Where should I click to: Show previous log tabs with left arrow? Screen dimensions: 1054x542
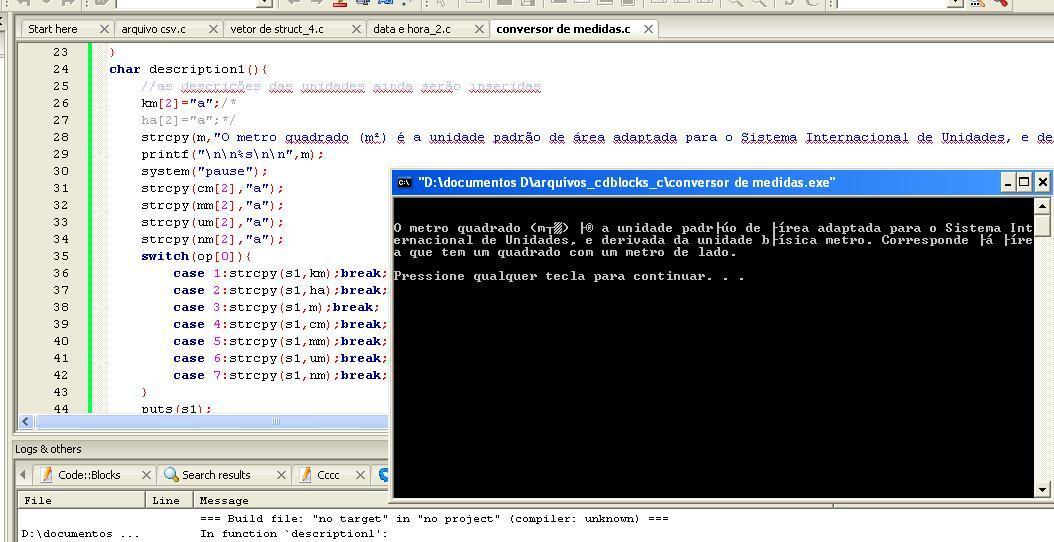pyautogui.click(x=23, y=475)
